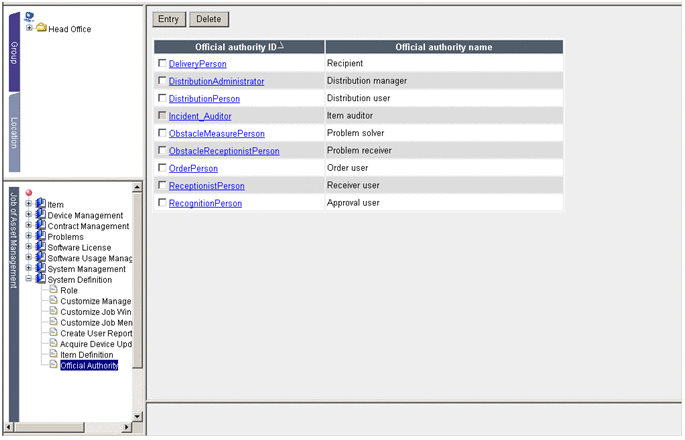Viewport: 685px width, 440px height.
Task: Click the tree panel scroll-down arrow
Action: pos(138,415)
